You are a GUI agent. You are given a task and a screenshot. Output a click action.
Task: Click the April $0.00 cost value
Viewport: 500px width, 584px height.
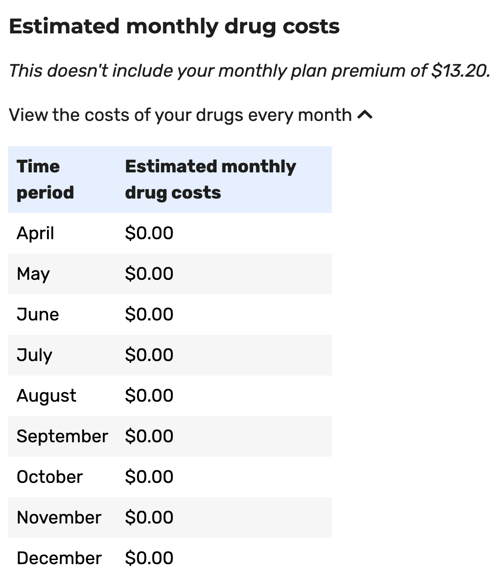click(x=149, y=233)
